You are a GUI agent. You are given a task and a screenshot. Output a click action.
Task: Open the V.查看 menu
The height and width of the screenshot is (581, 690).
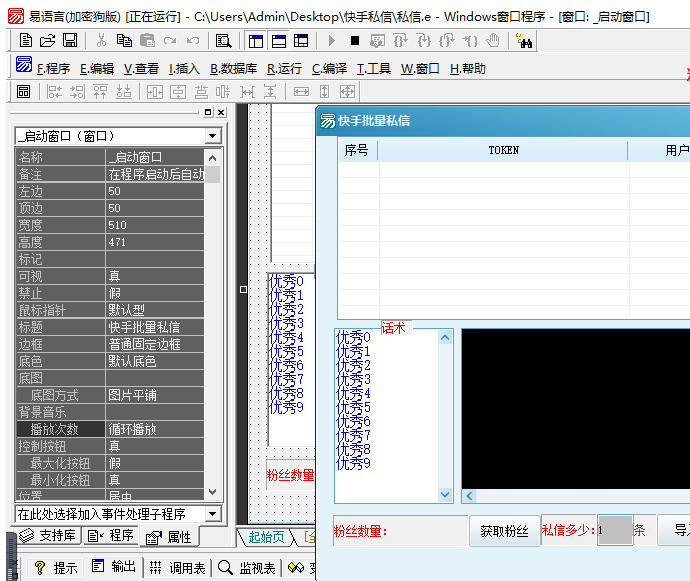pos(141,69)
